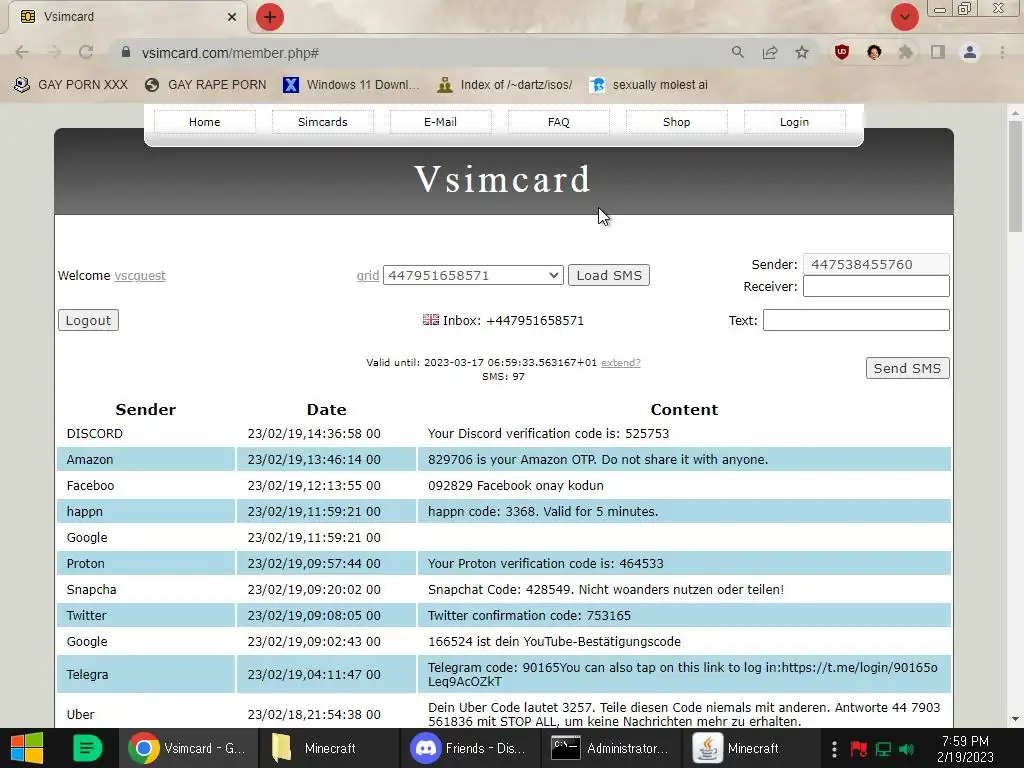Viewport: 1024px width, 768px height.
Task: Select the Uber sender cell
Action: 146,714
